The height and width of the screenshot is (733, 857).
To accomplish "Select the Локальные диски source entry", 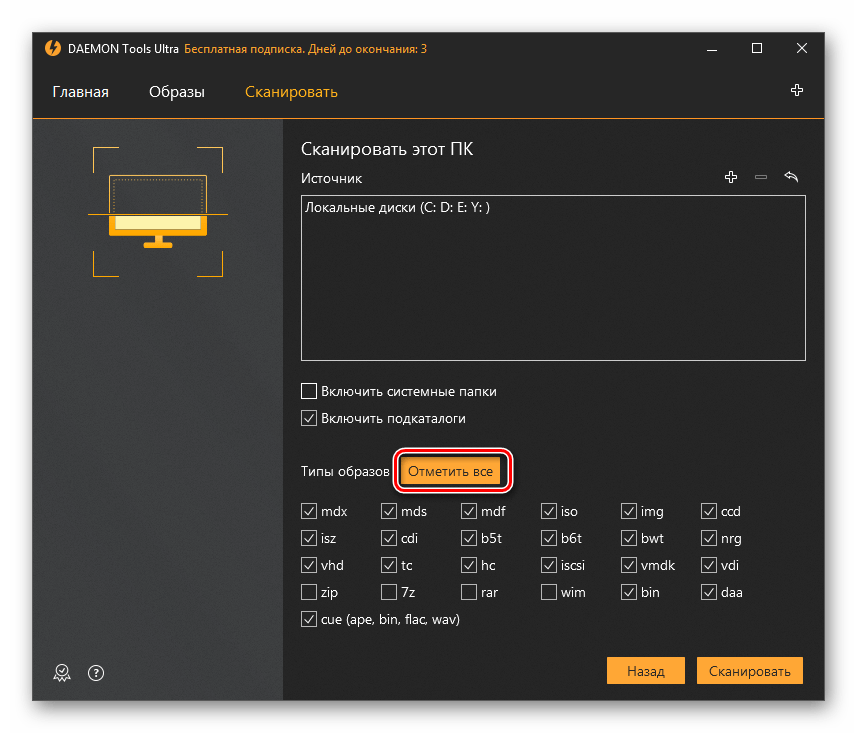I will click(398, 208).
